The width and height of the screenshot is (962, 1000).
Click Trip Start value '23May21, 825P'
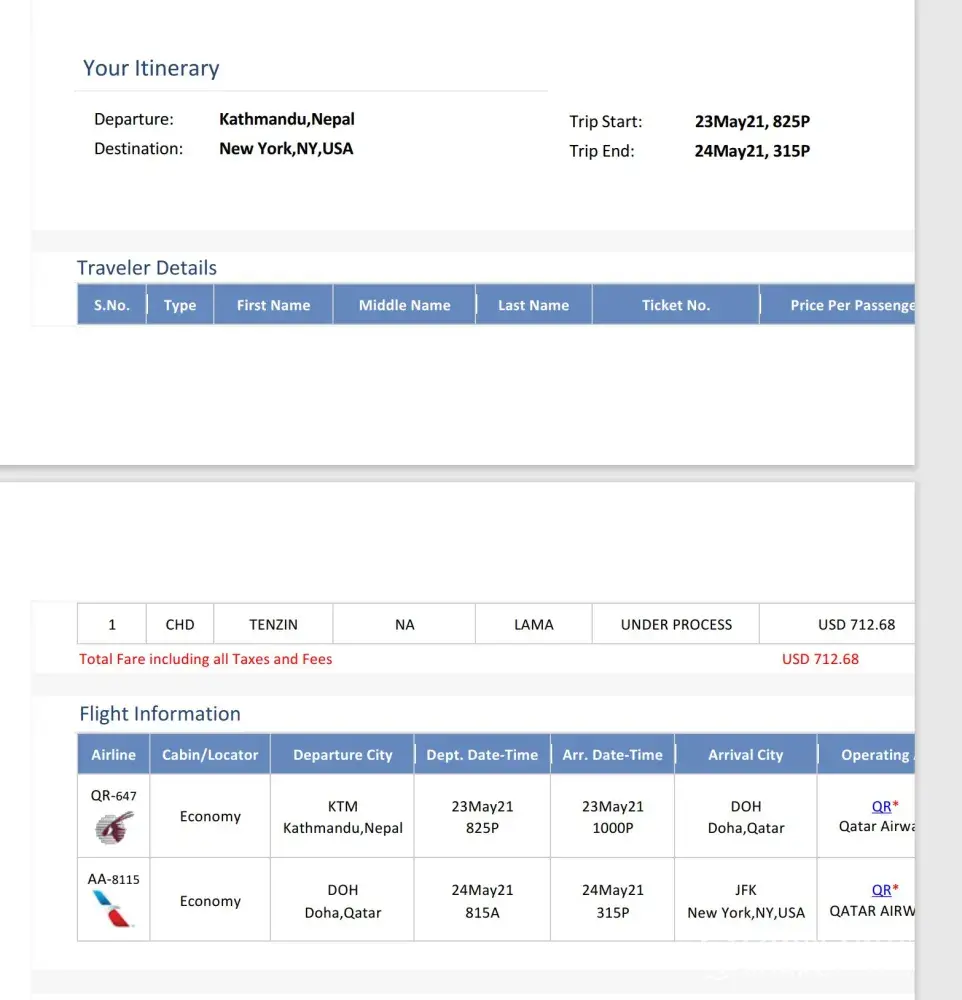[x=752, y=121]
